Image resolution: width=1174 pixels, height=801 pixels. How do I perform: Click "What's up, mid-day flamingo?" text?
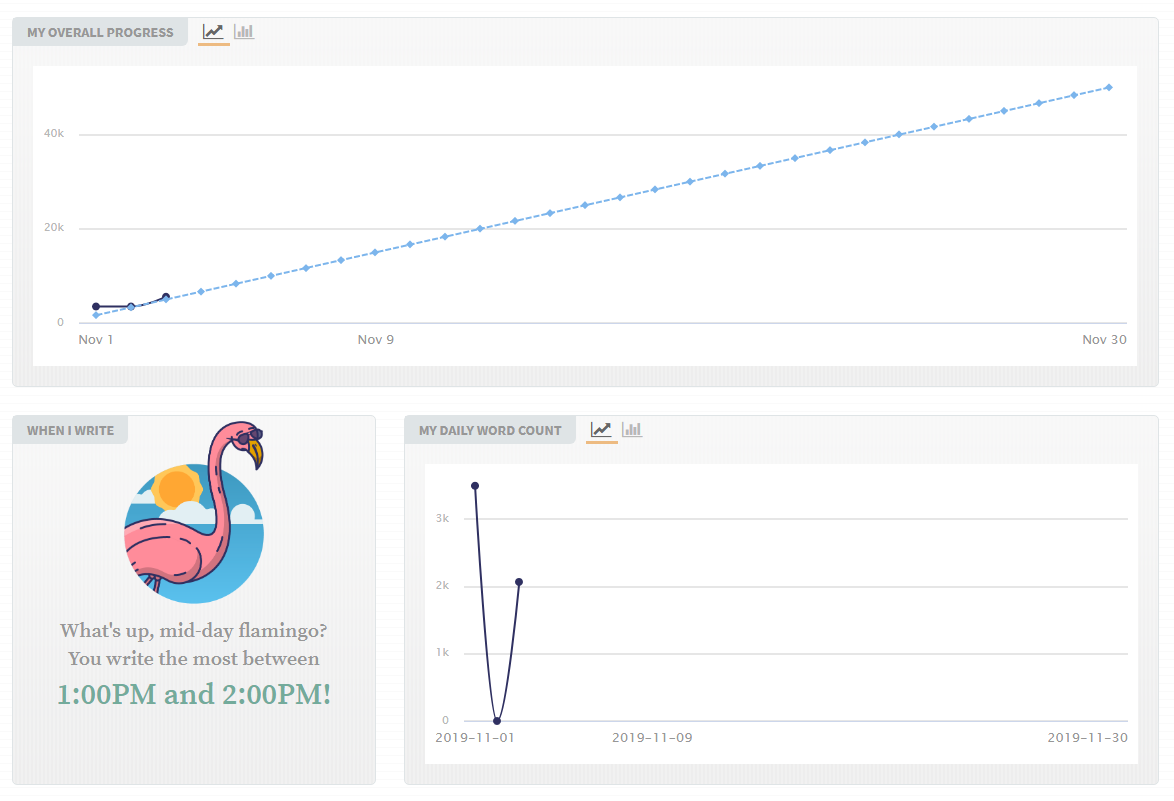pos(194,630)
